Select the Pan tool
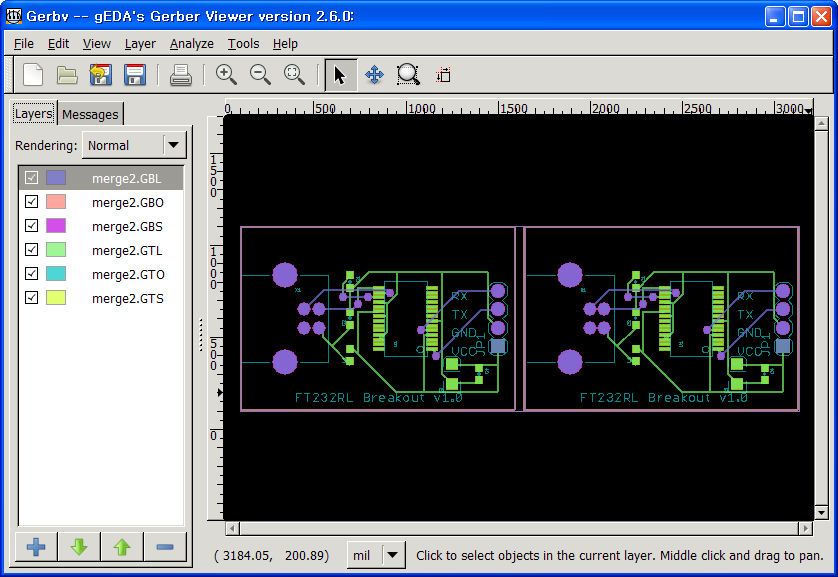The image size is (838, 577). point(374,75)
